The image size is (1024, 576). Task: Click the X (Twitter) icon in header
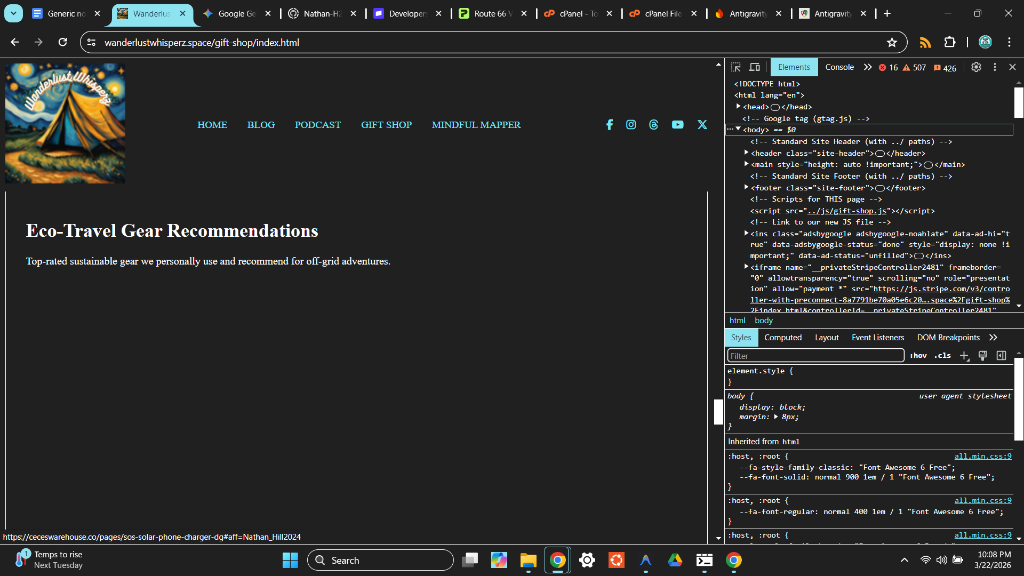click(702, 125)
